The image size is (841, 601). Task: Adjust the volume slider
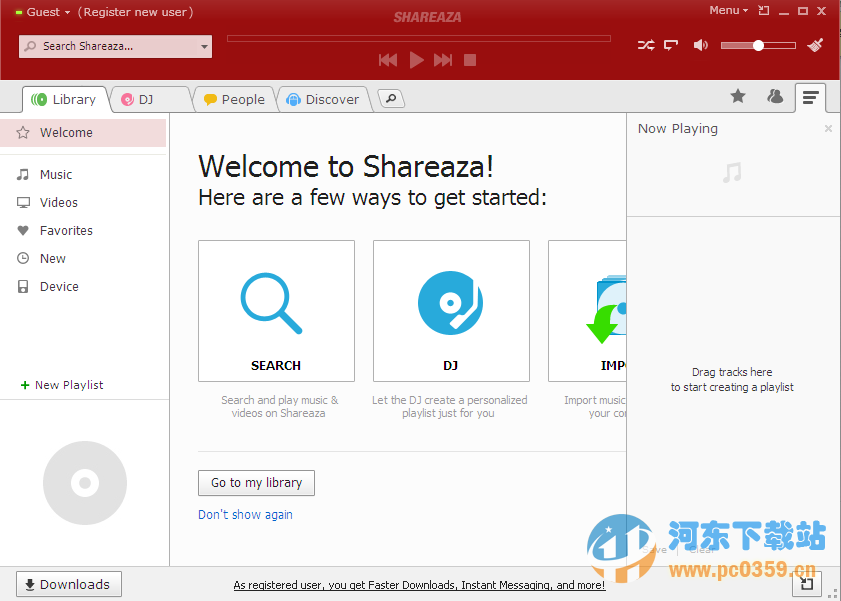(757, 44)
